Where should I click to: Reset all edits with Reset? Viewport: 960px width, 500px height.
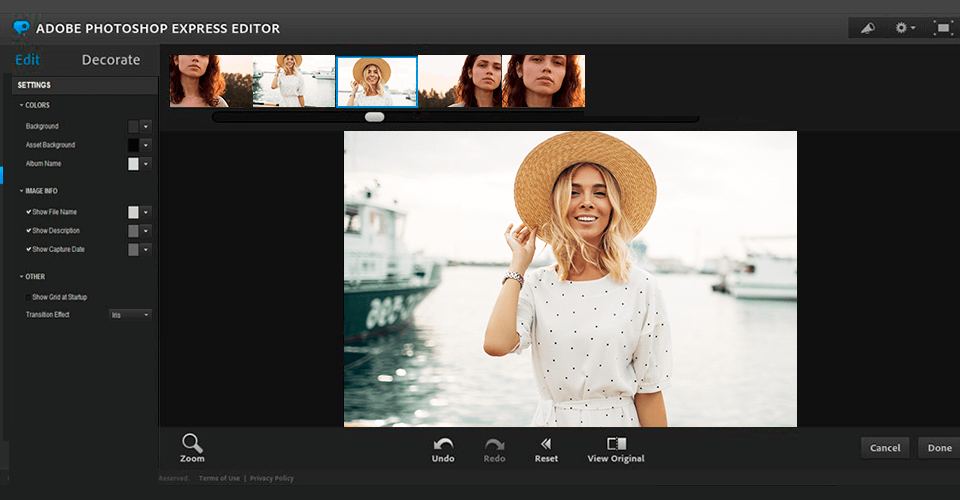[546, 450]
